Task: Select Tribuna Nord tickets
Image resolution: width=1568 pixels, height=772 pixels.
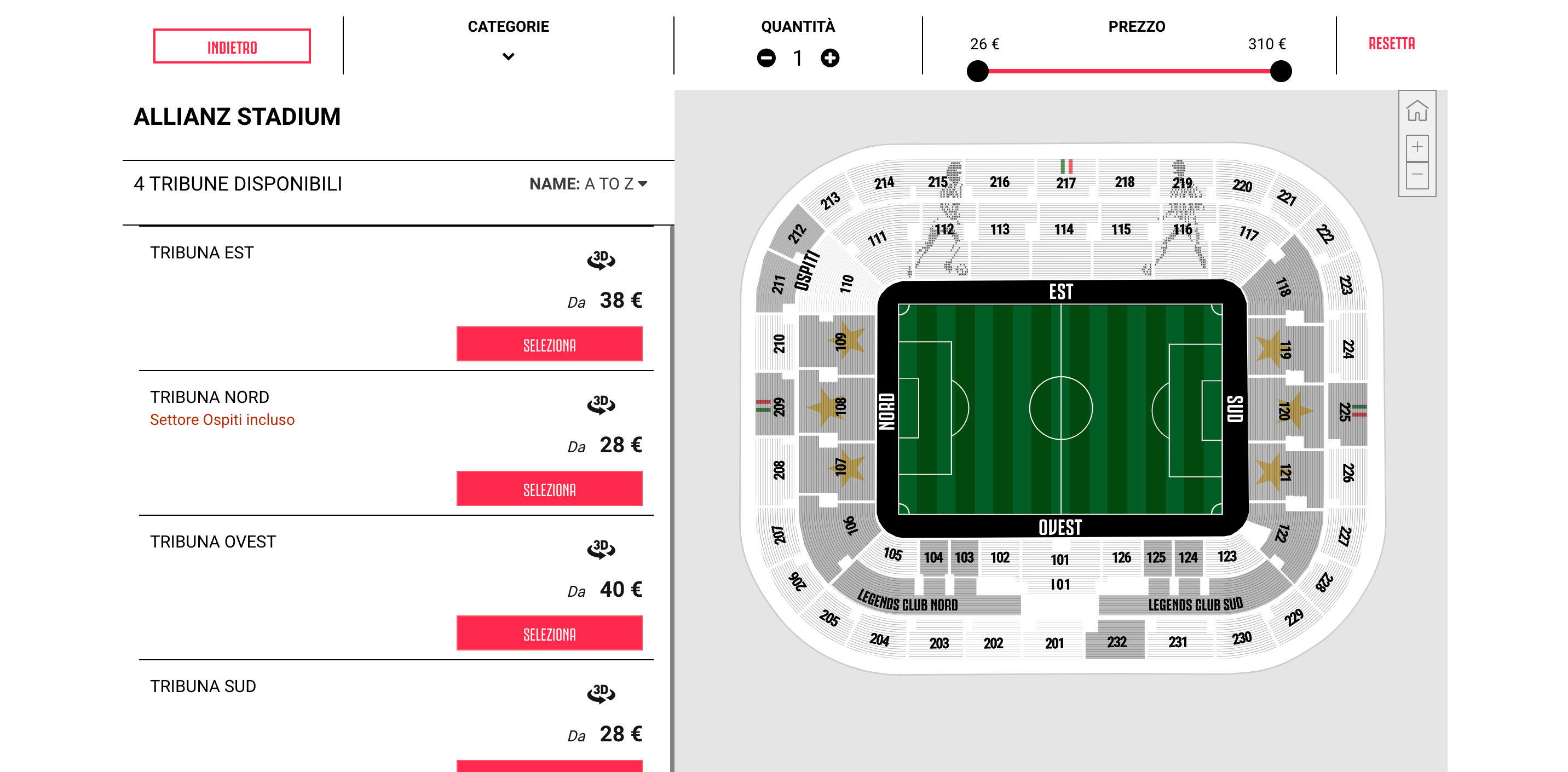Action: (x=549, y=489)
